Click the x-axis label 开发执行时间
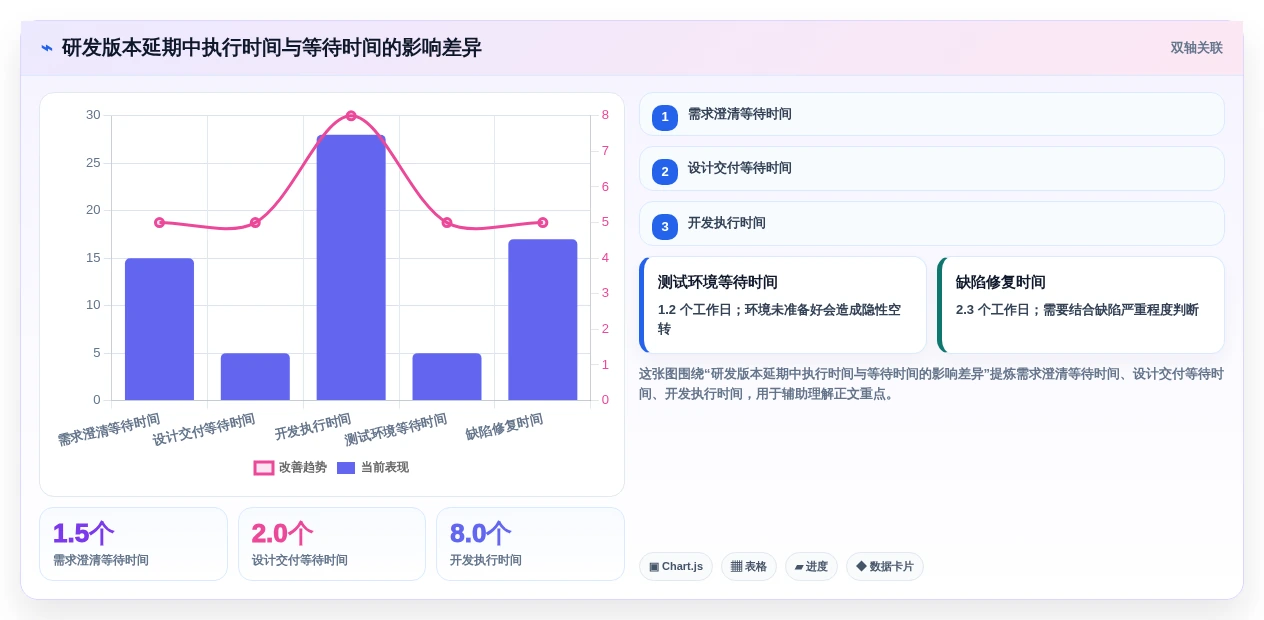This screenshot has height=620, width=1264. (x=313, y=427)
